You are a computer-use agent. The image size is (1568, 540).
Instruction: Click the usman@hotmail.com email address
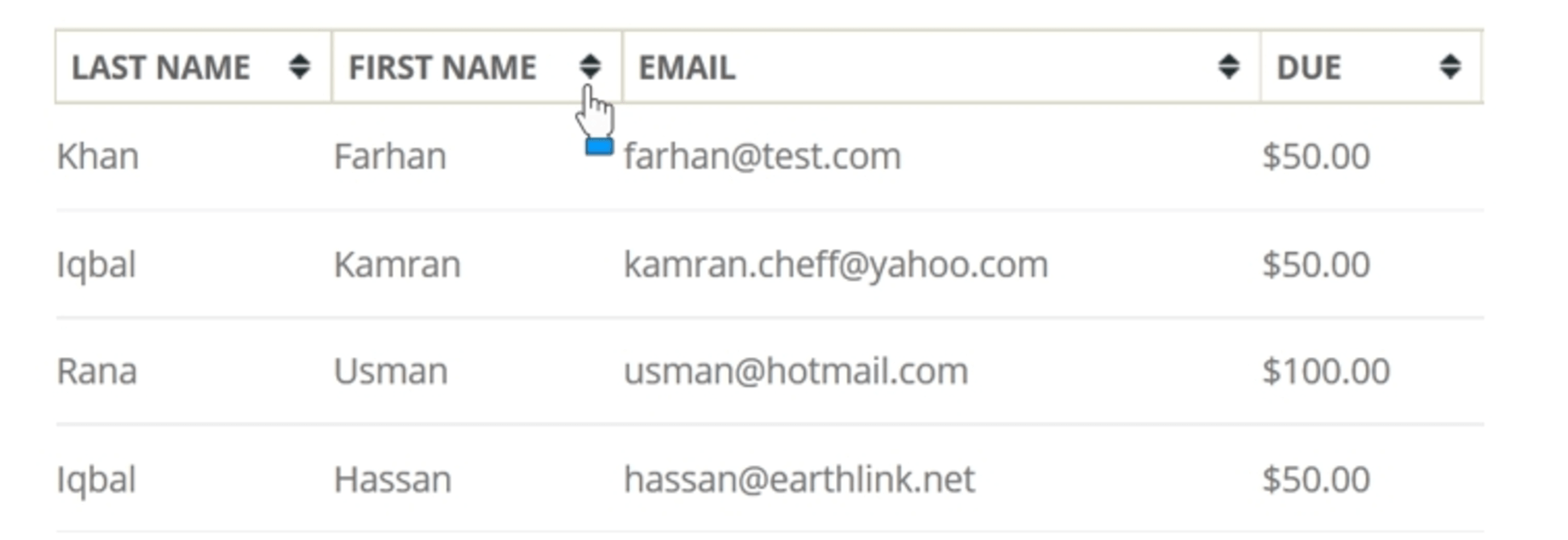coord(795,371)
